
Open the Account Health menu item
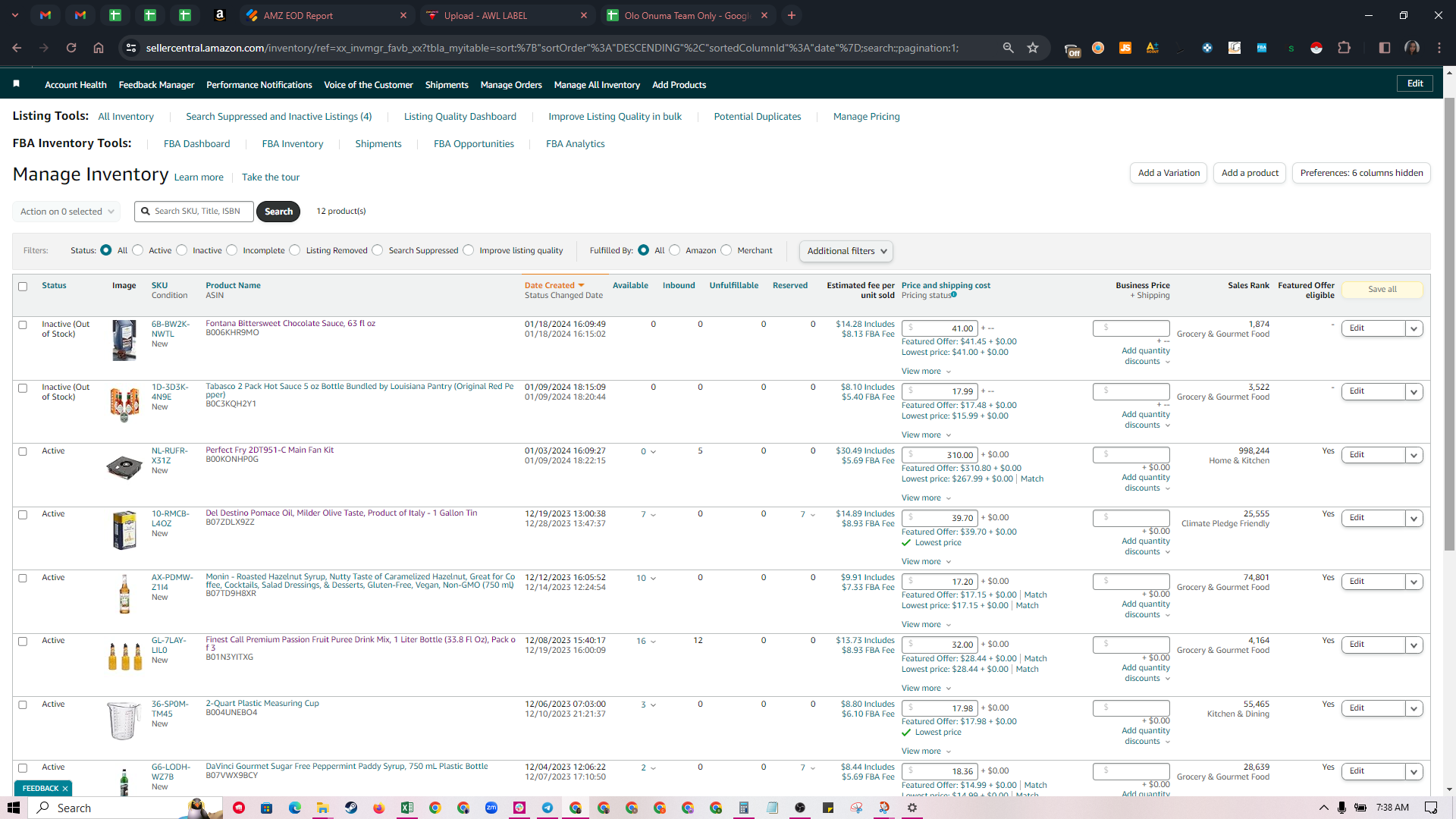coord(76,85)
